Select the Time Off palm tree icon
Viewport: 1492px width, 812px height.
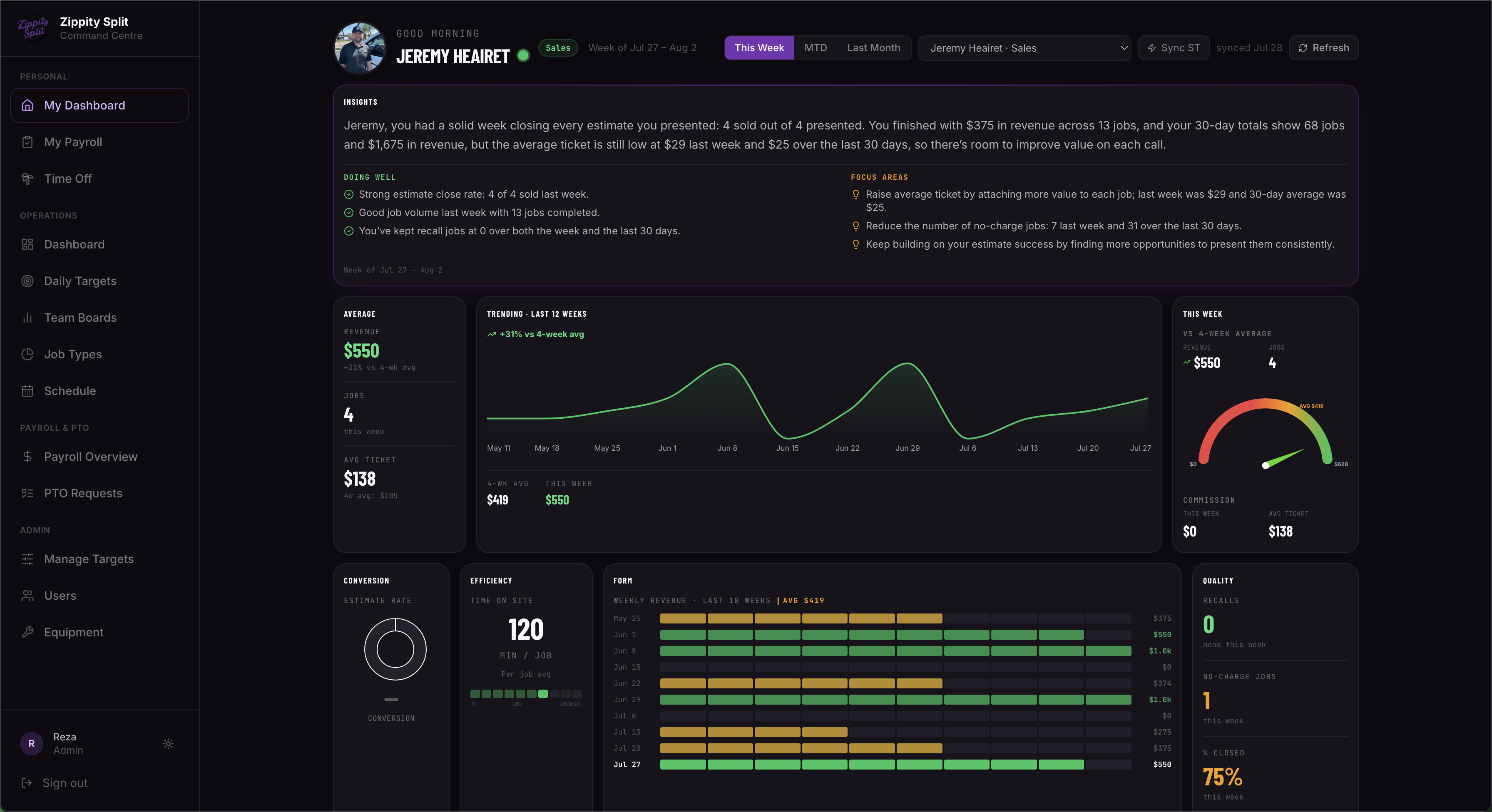27,179
